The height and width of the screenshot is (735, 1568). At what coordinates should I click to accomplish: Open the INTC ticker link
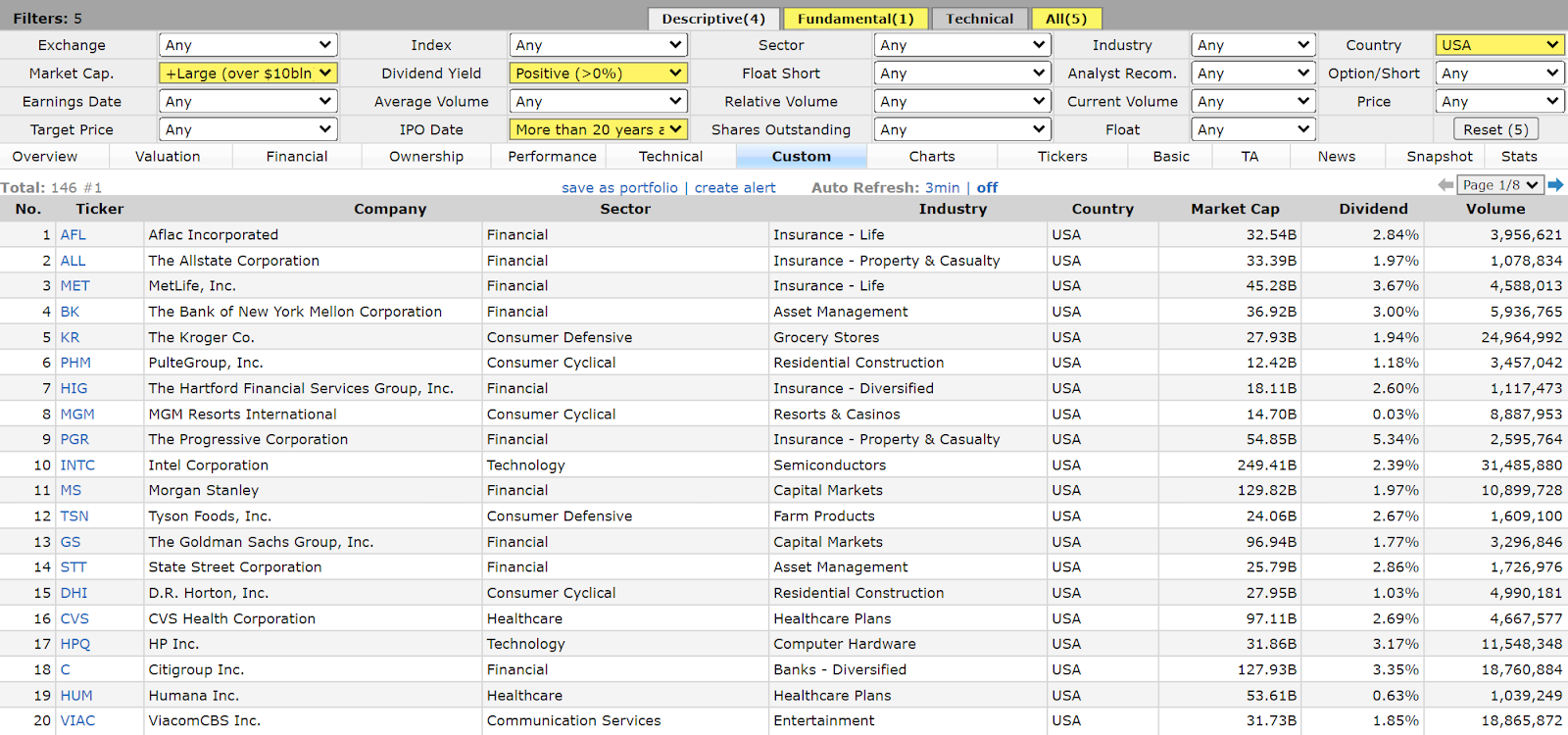pyautogui.click(x=77, y=465)
